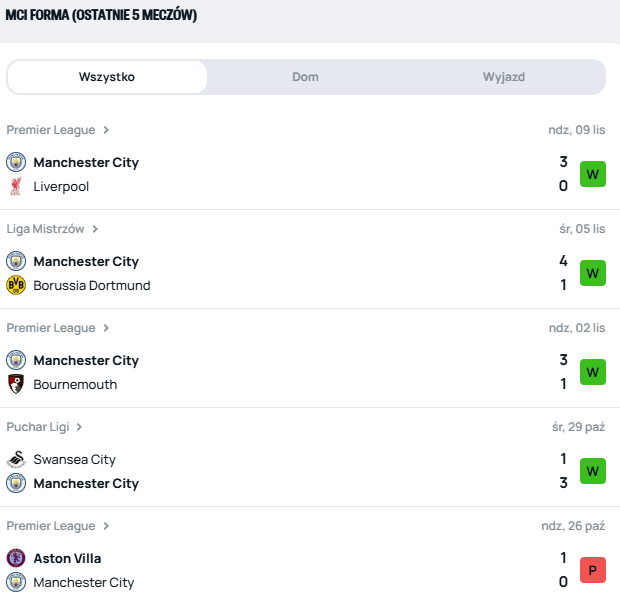The width and height of the screenshot is (620, 604).
Task: Open Premier League link above Aston Villa match
Action: 51,526
